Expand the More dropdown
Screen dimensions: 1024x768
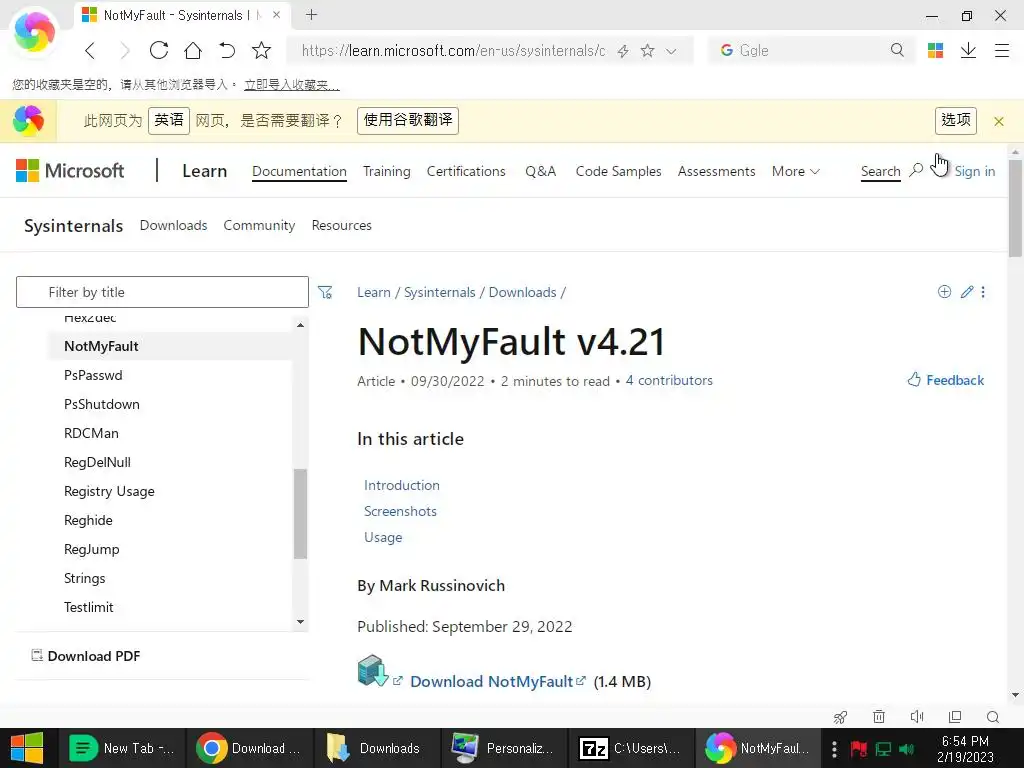(x=795, y=171)
